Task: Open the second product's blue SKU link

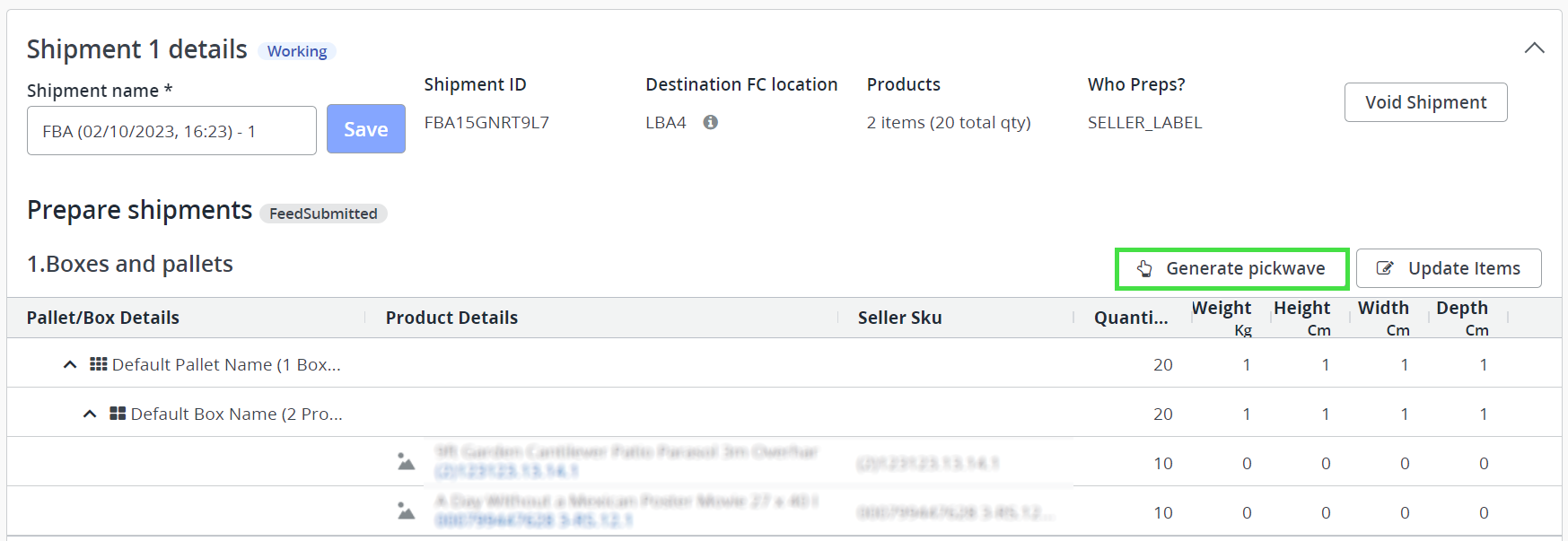Action: (x=533, y=520)
